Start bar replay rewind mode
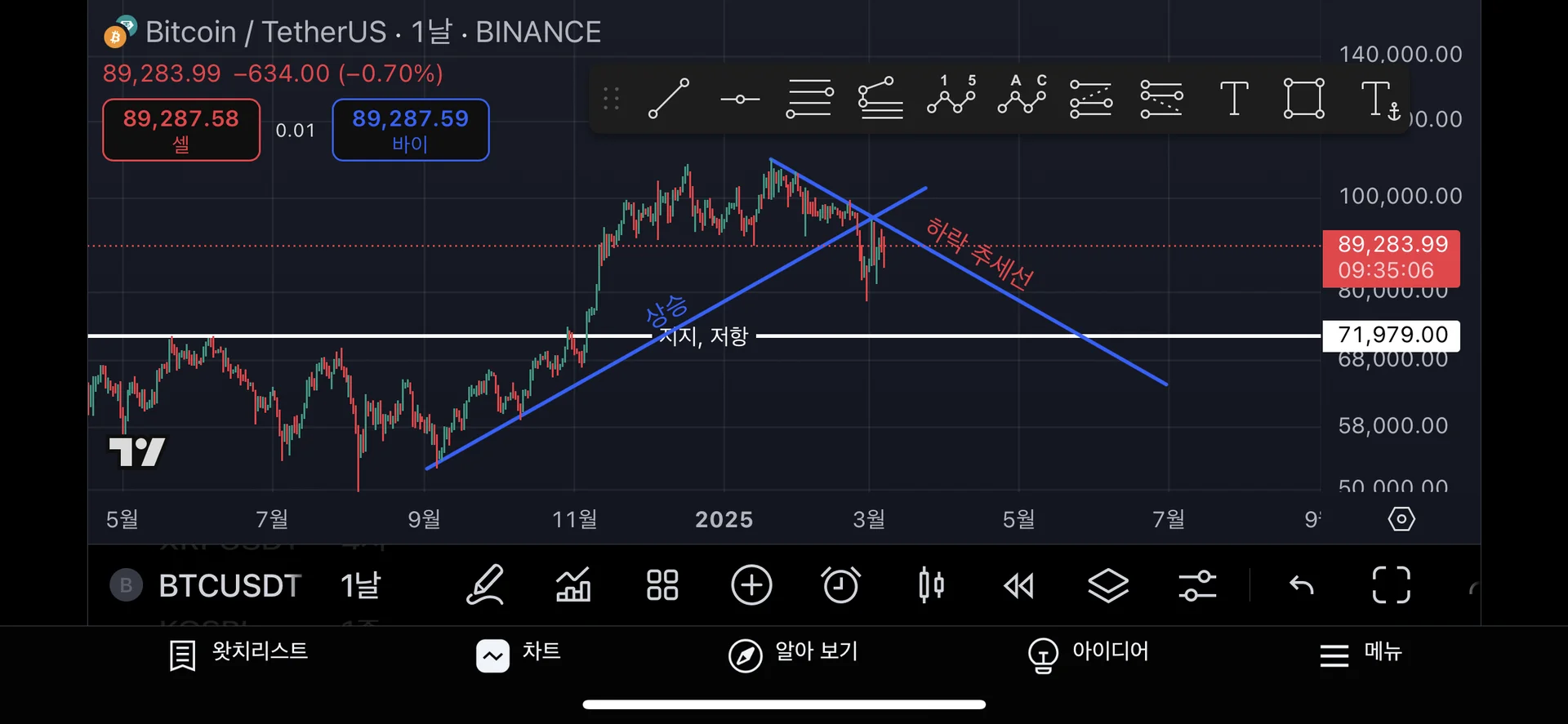Viewport: 1568px width, 724px height. pyautogui.click(x=1018, y=585)
